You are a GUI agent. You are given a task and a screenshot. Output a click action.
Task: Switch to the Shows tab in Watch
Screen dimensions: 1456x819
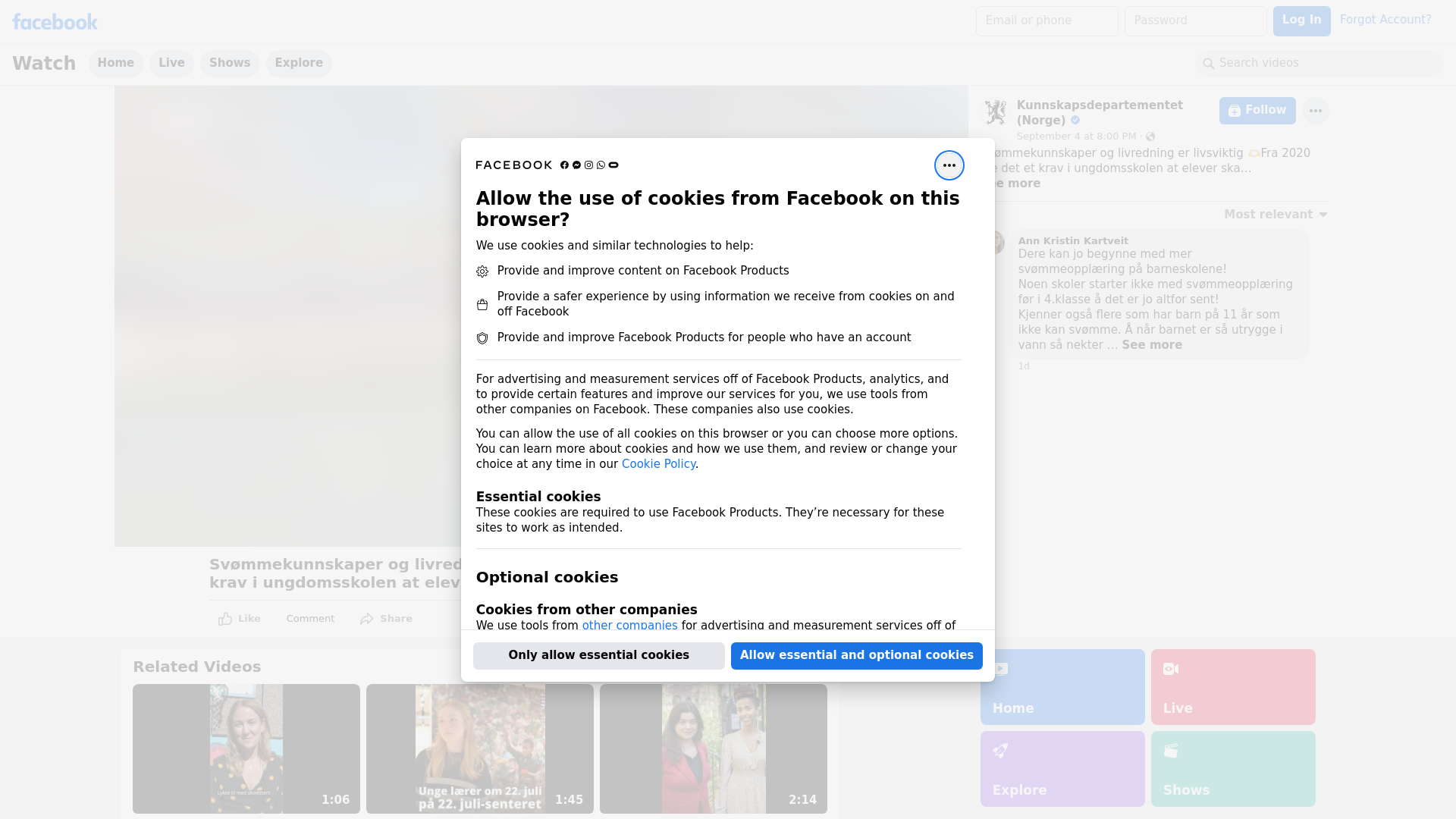click(x=230, y=63)
